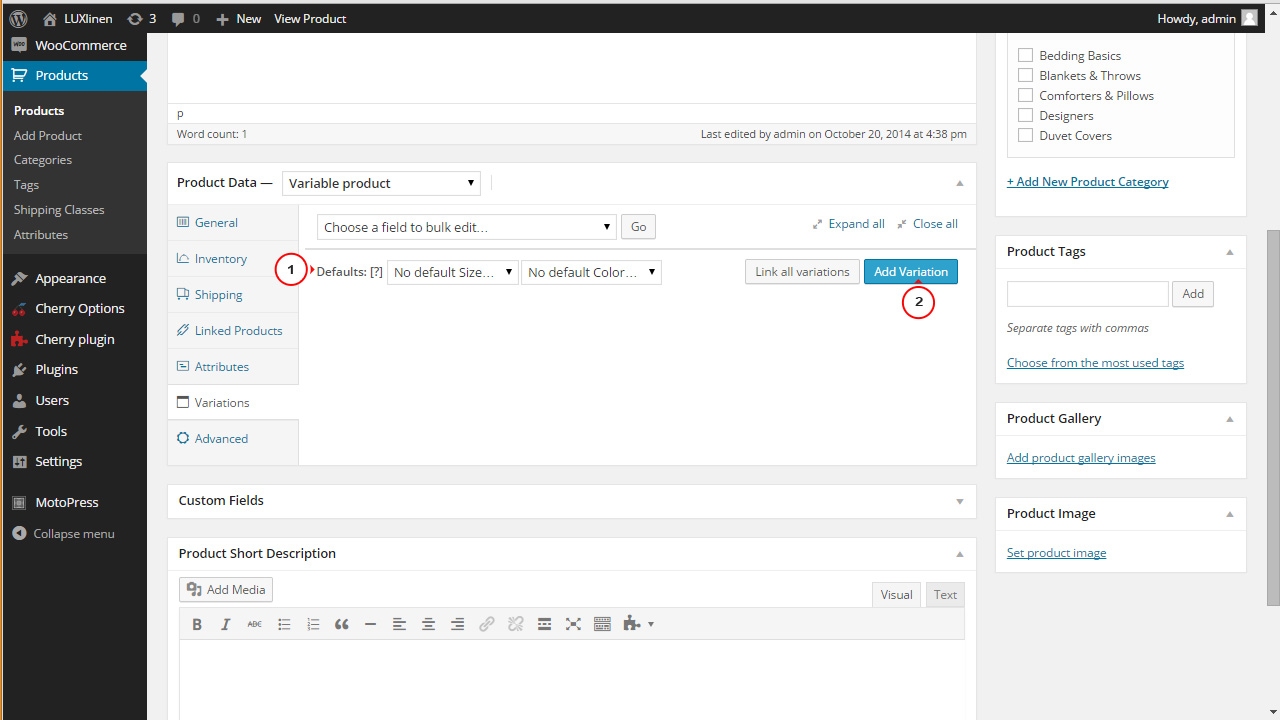Click the Italic formatting icon
The width and height of the screenshot is (1280, 720).
(x=226, y=624)
